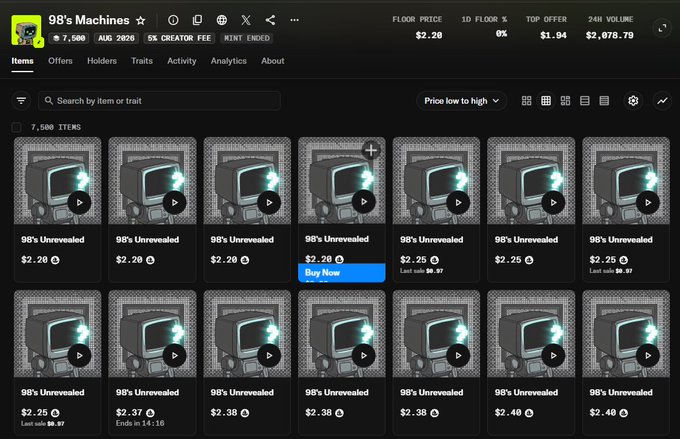Screen dimensions: 680x439
Task: Click the 24H volume value $2,078.79
Action: [x=609, y=35]
